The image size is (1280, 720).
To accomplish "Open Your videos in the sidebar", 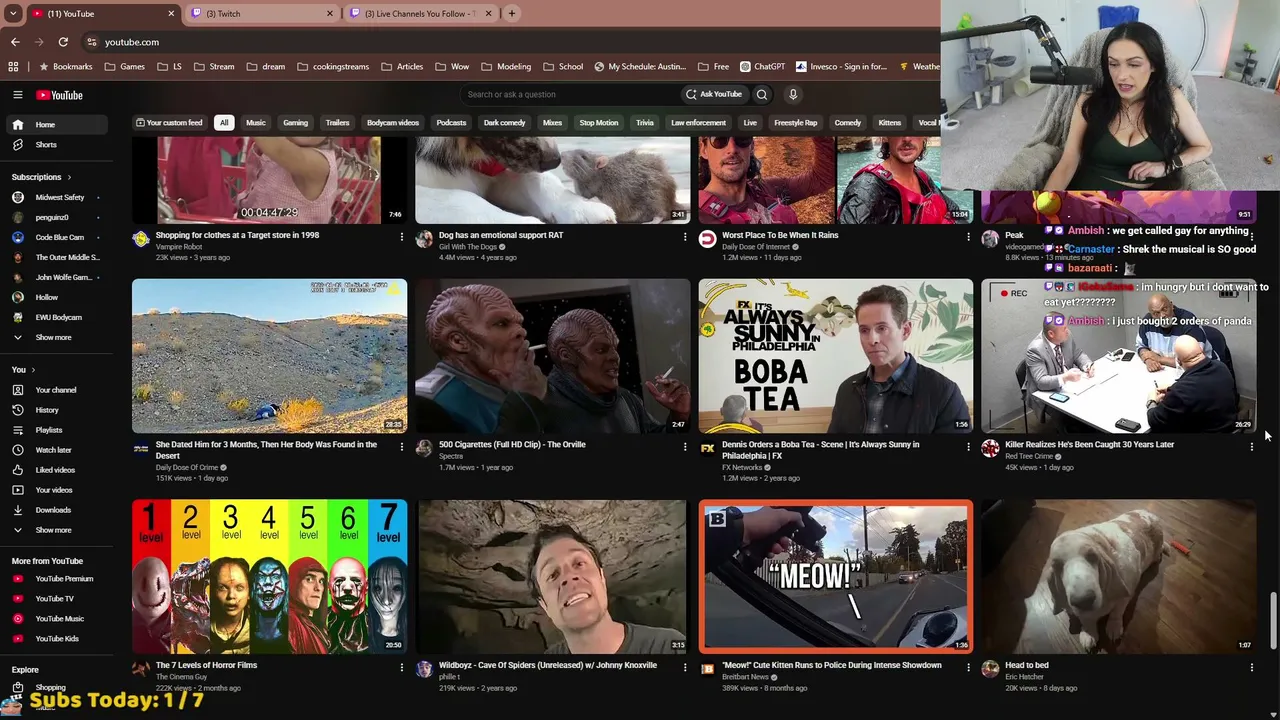I will (x=56, y=490).
